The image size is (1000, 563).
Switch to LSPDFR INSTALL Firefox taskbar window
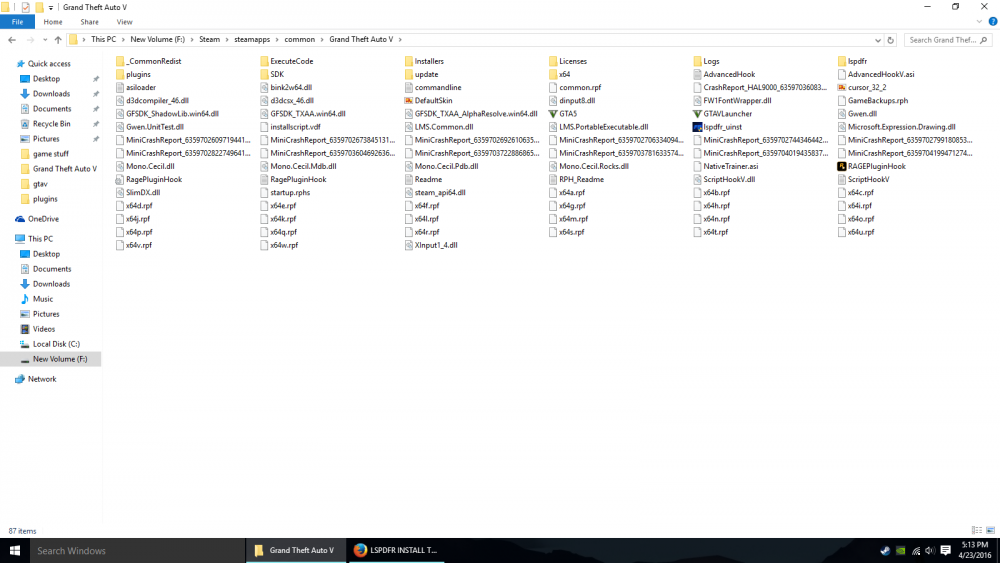point(396,550)
